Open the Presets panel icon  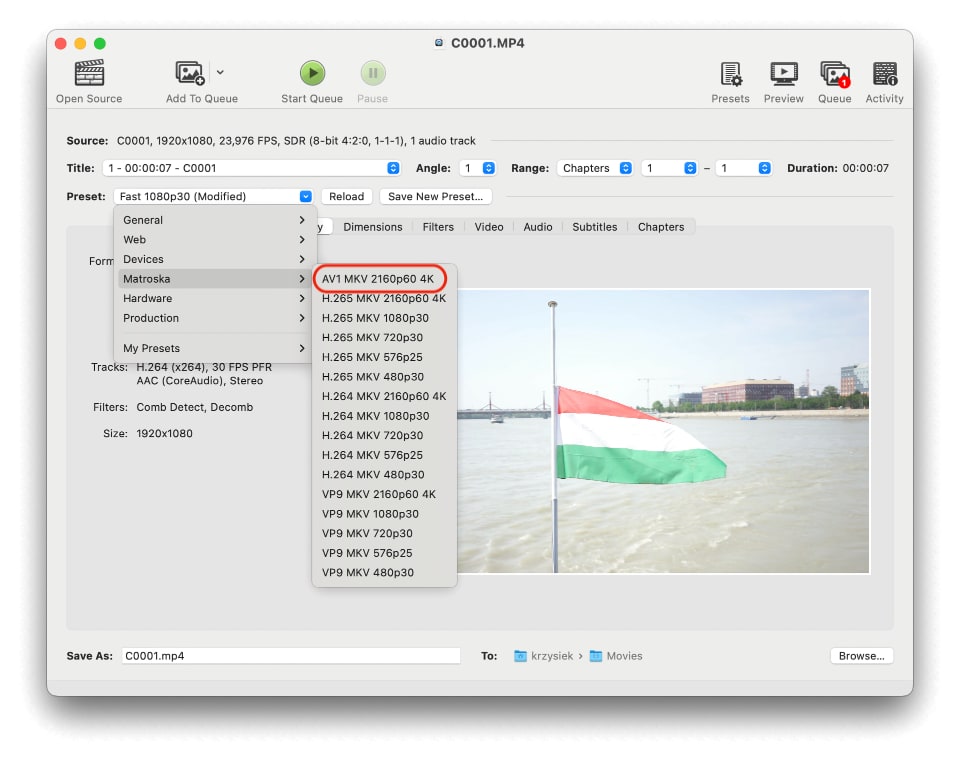coord(730,74)
